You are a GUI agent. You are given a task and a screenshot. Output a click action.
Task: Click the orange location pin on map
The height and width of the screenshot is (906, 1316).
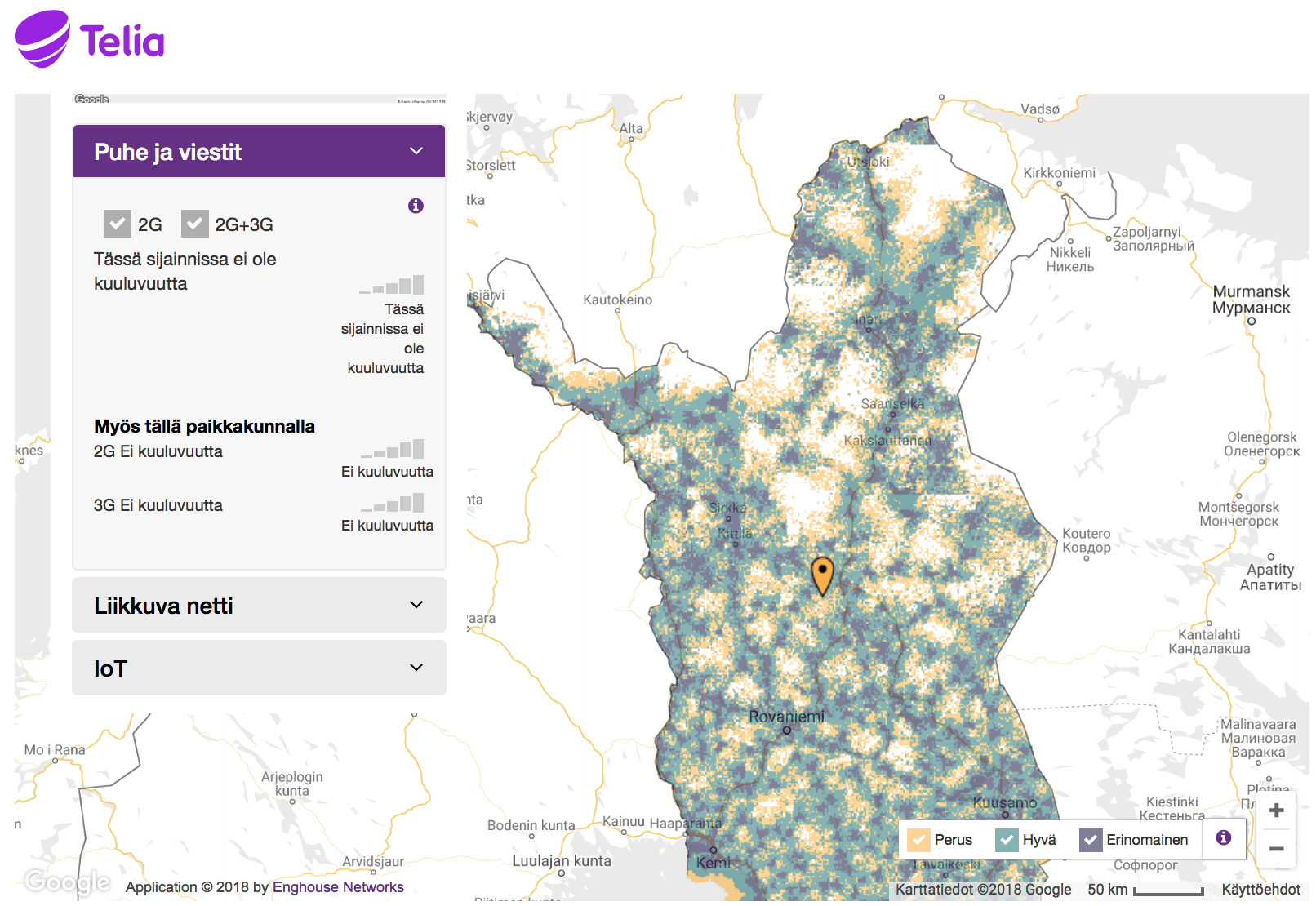click(822, 574)
